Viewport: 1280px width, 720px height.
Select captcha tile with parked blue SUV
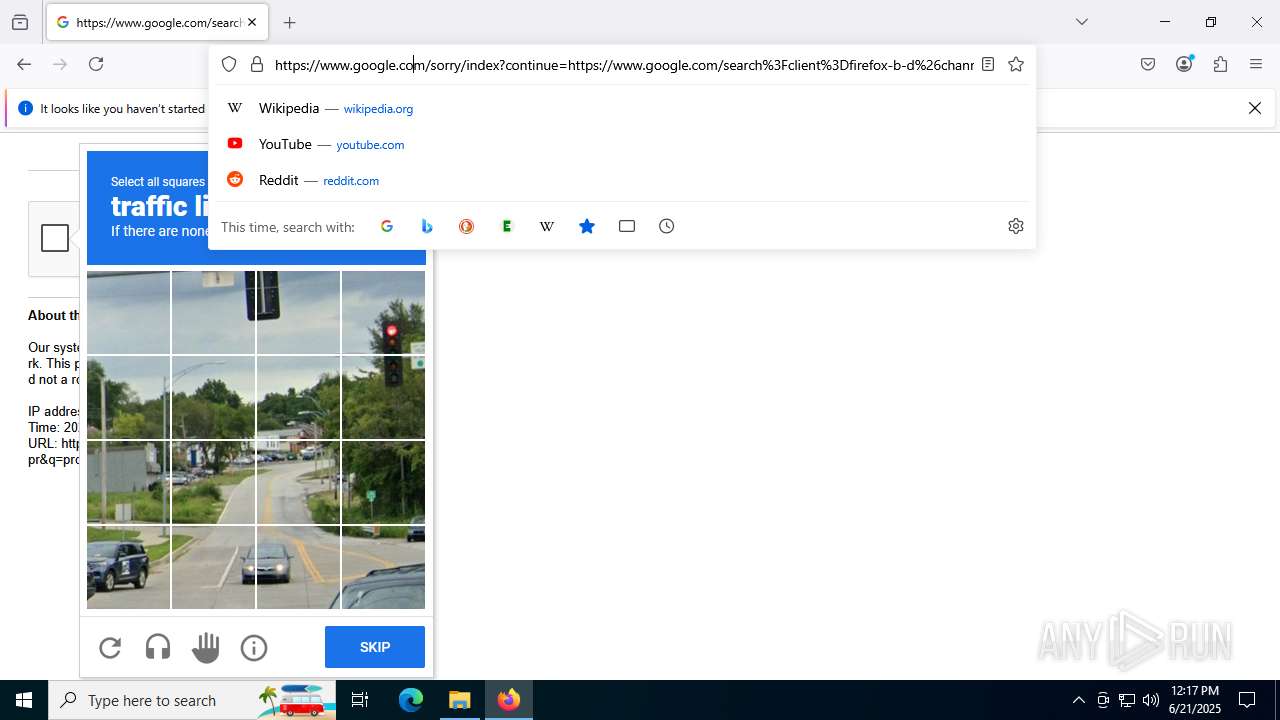(128, 567)
